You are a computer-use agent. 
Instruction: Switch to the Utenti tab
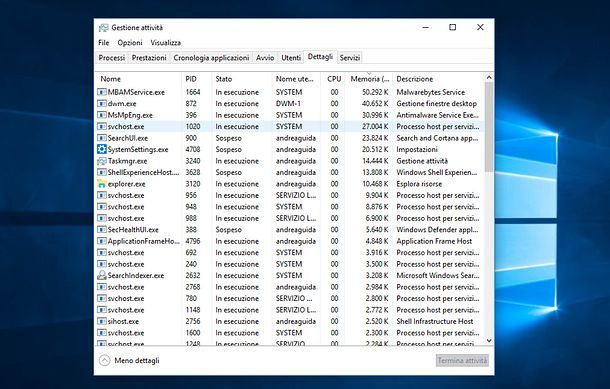[x=291, y=58]
